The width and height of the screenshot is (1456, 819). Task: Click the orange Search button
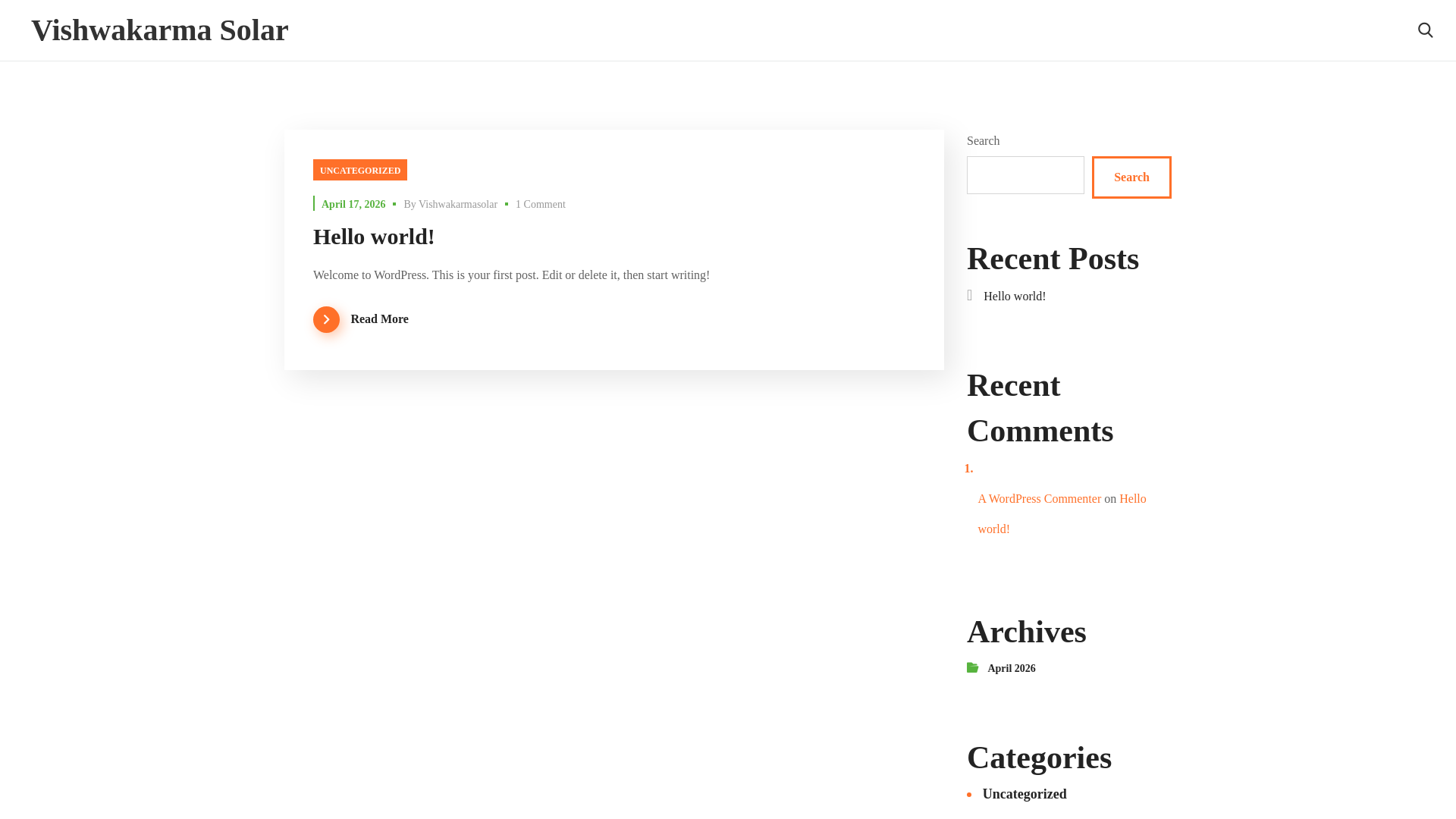click(1131, 177)
